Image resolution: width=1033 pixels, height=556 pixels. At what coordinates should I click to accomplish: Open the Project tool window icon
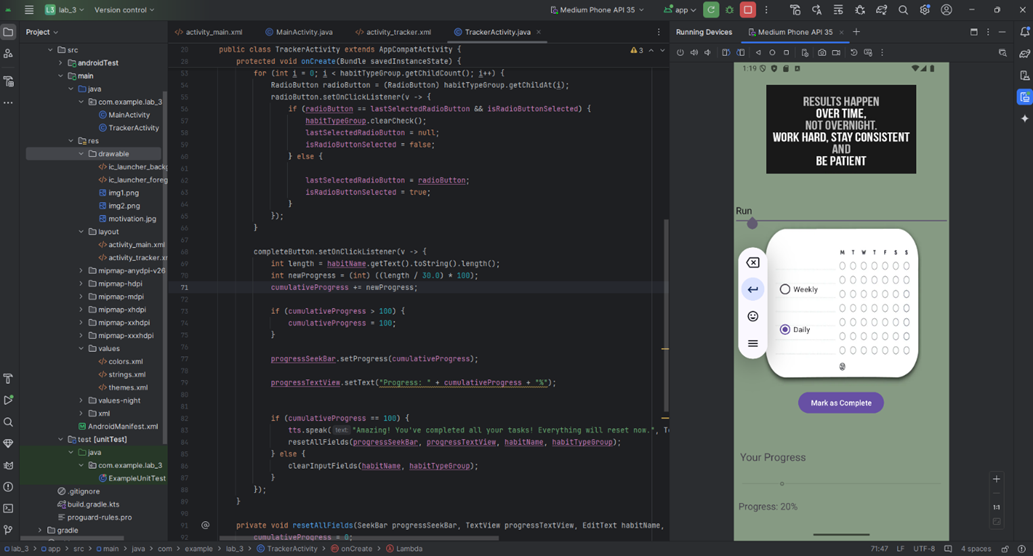coord(9,32)
